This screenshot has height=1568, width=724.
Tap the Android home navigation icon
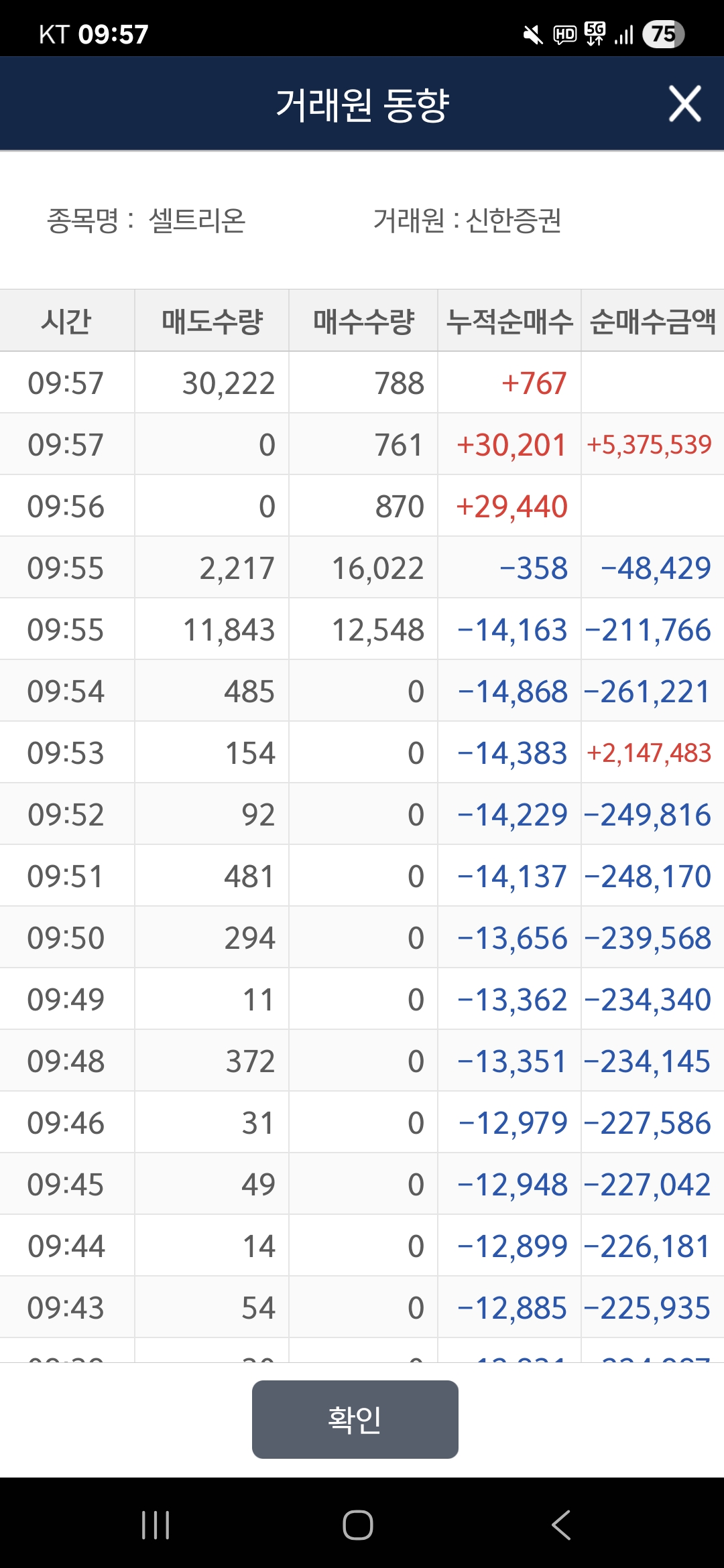(358, 1525)
